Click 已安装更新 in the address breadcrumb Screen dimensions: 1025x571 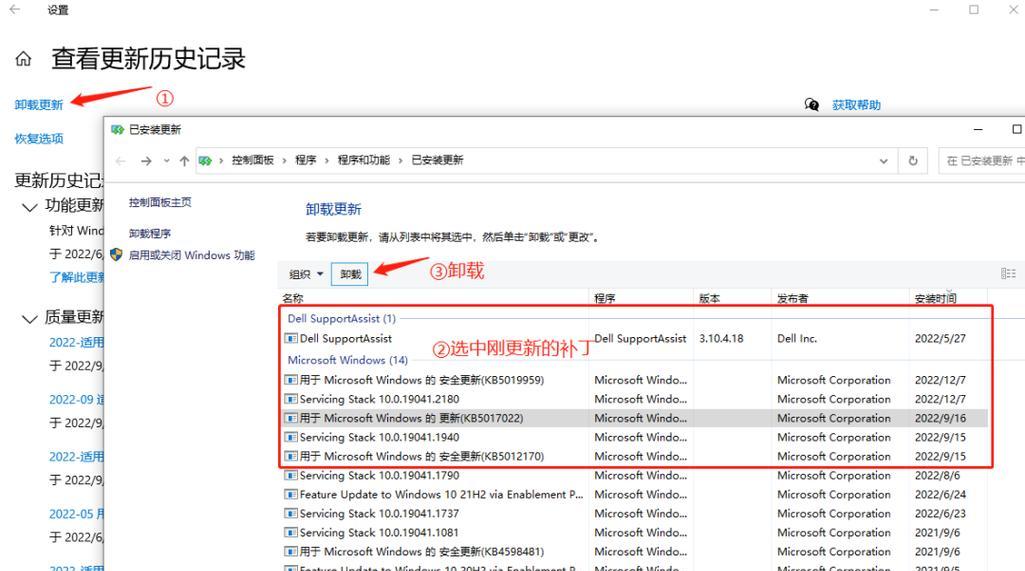[437, 160]
